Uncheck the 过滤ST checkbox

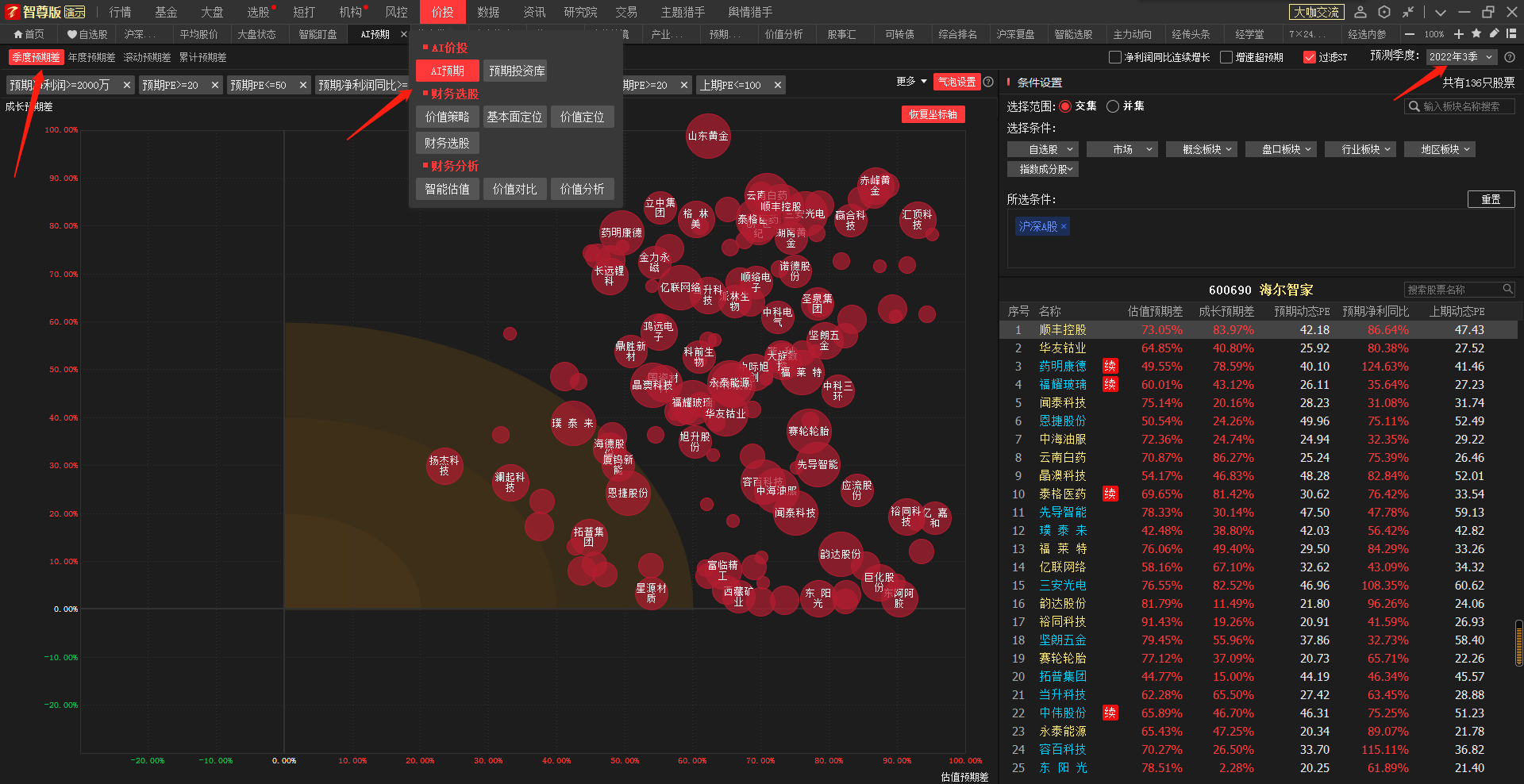pyautogui.click(x=1310, y=57)
